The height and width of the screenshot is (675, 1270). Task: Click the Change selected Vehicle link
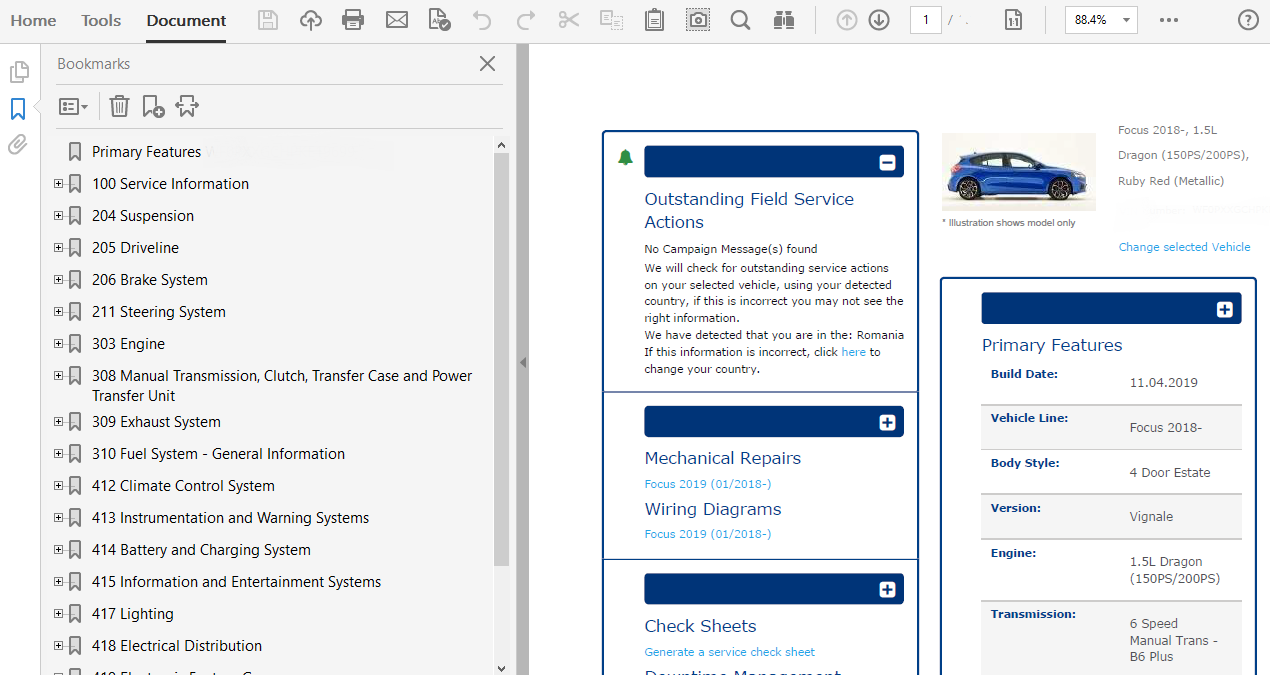[x=1184, y=247]
